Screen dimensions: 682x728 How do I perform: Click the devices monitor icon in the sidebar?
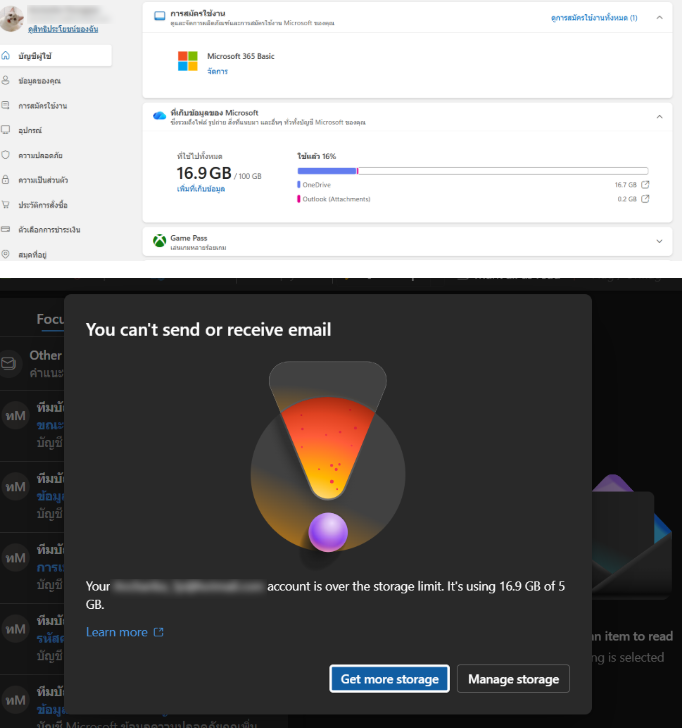tap(6, 130)
